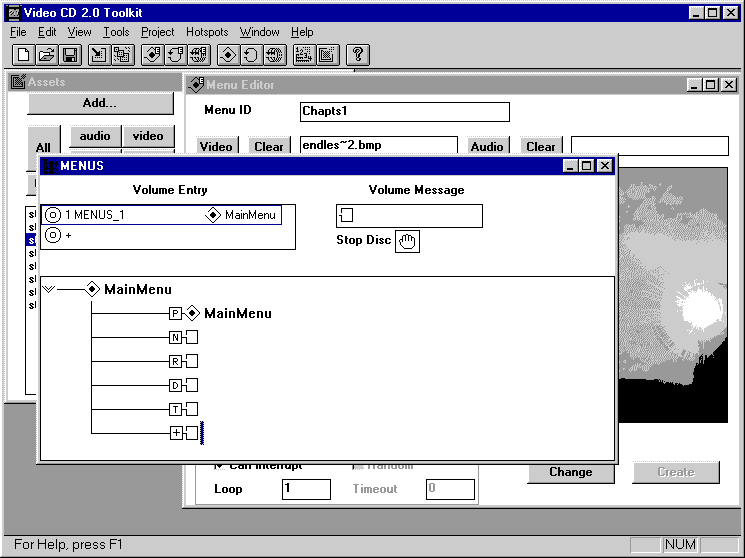The height and width of the screenshot is (558, 745).
Task: Click the Menu Editor window title bar
Action: [435, 85]
